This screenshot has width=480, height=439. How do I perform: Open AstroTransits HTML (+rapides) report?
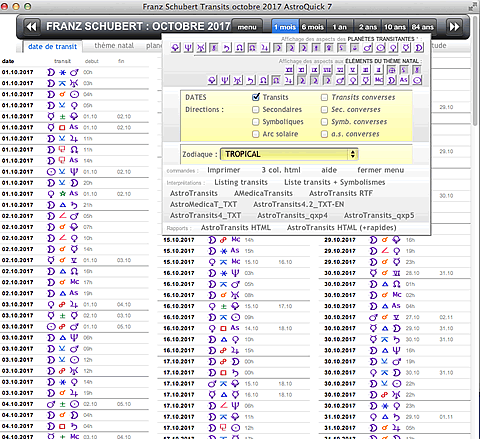(x=342, y=227)
